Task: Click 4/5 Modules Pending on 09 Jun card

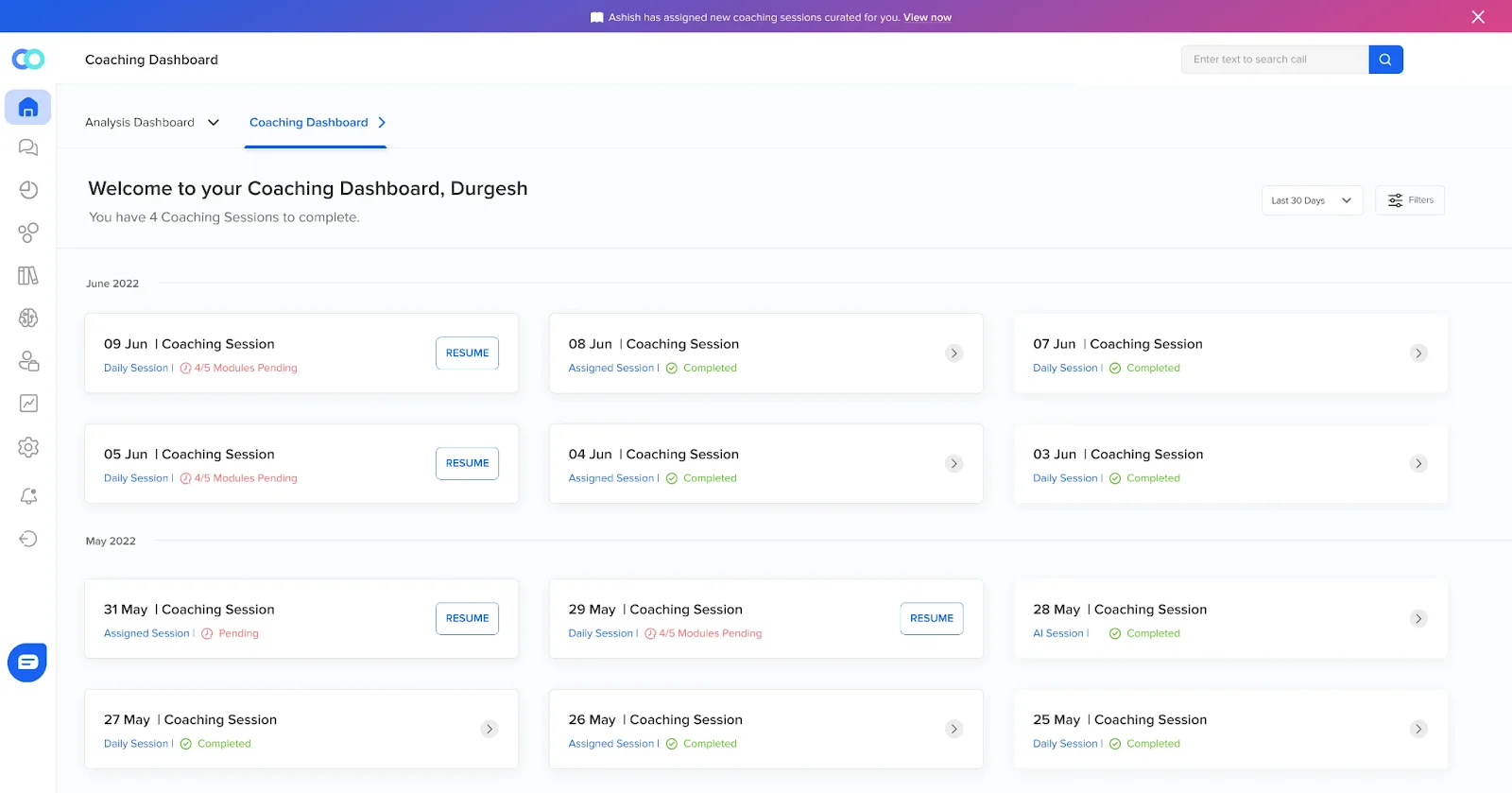Action: (x=246, y=369)
